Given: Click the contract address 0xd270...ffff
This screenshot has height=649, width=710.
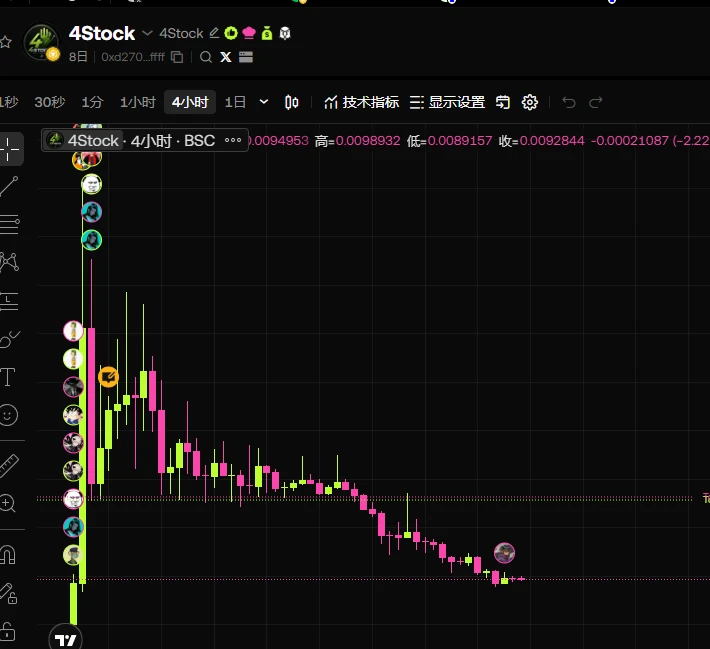Looking at the screenshot, I should (133, 57).
